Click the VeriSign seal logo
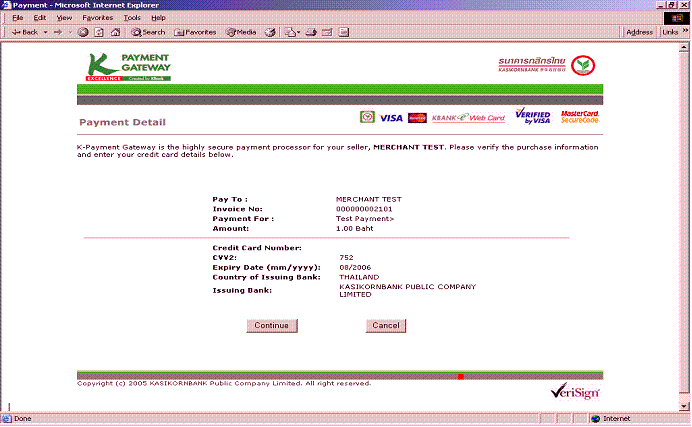692x427 pixels. [575, 391]
